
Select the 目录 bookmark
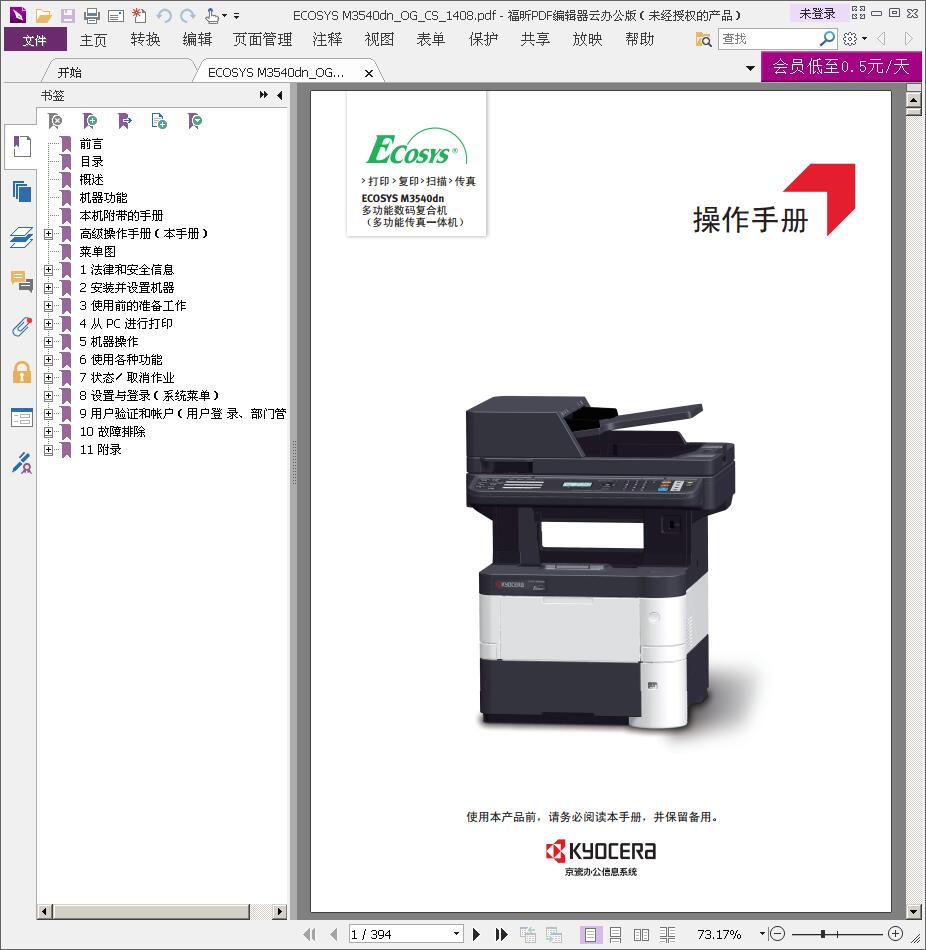[92, 162]
